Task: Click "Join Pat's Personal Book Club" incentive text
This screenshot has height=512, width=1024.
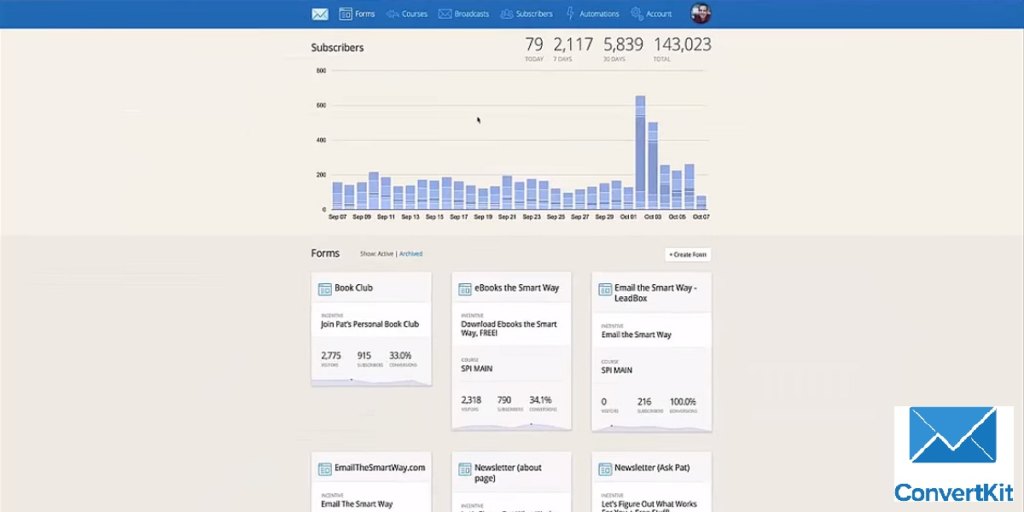Action: pos(370,324)
